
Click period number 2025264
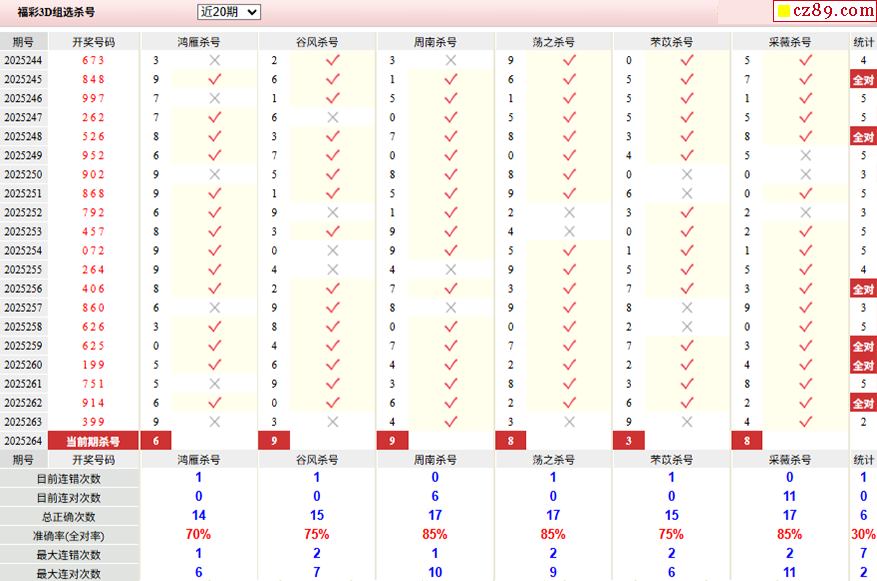tap(23, 441)
